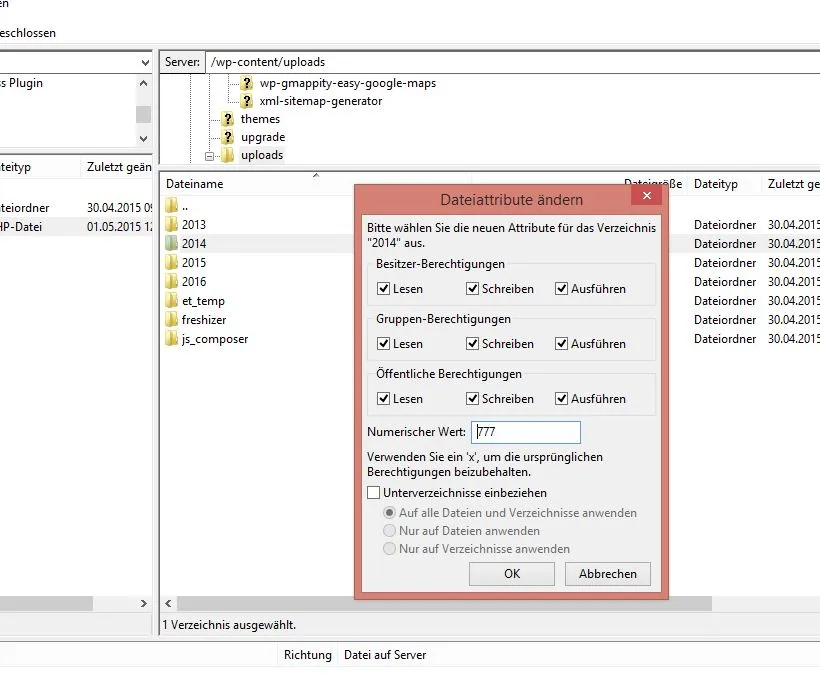This screenshot has width=820, height=696.
Task: Click the js_composer folder icon
Action: [x=172, y=339]
